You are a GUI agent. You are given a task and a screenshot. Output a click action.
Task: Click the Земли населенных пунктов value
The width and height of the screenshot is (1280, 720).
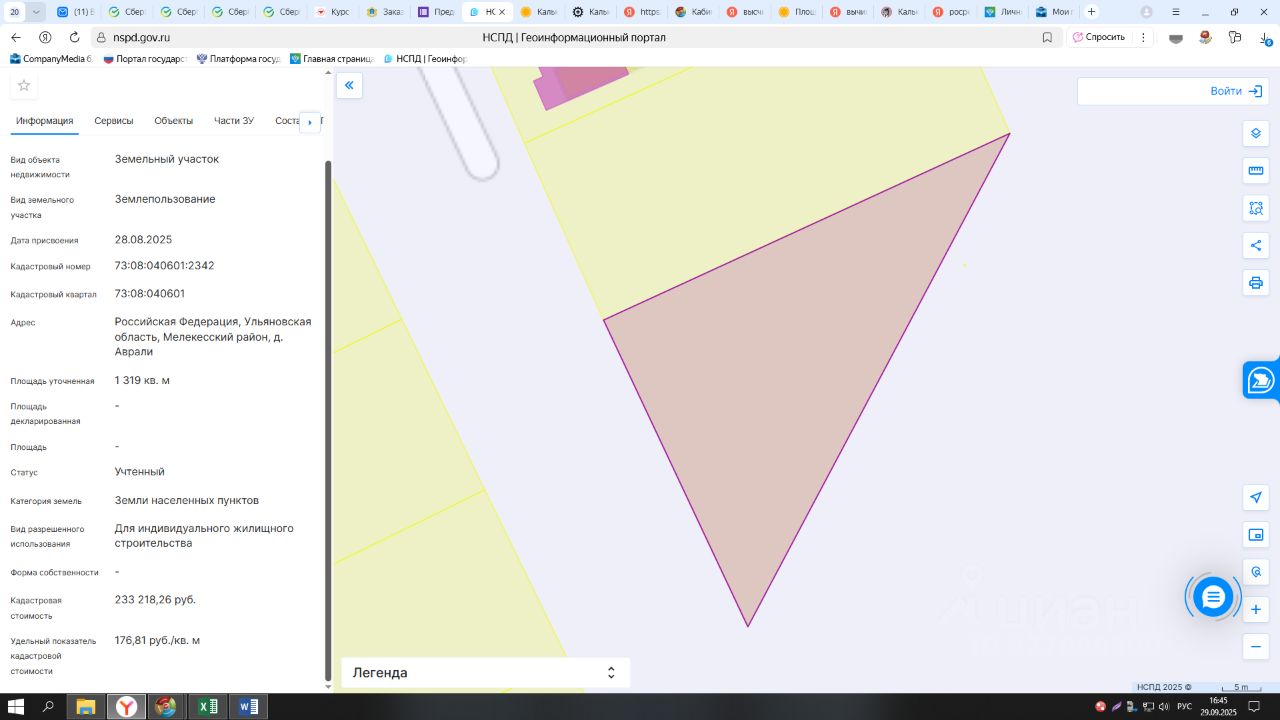click(187, 501)
